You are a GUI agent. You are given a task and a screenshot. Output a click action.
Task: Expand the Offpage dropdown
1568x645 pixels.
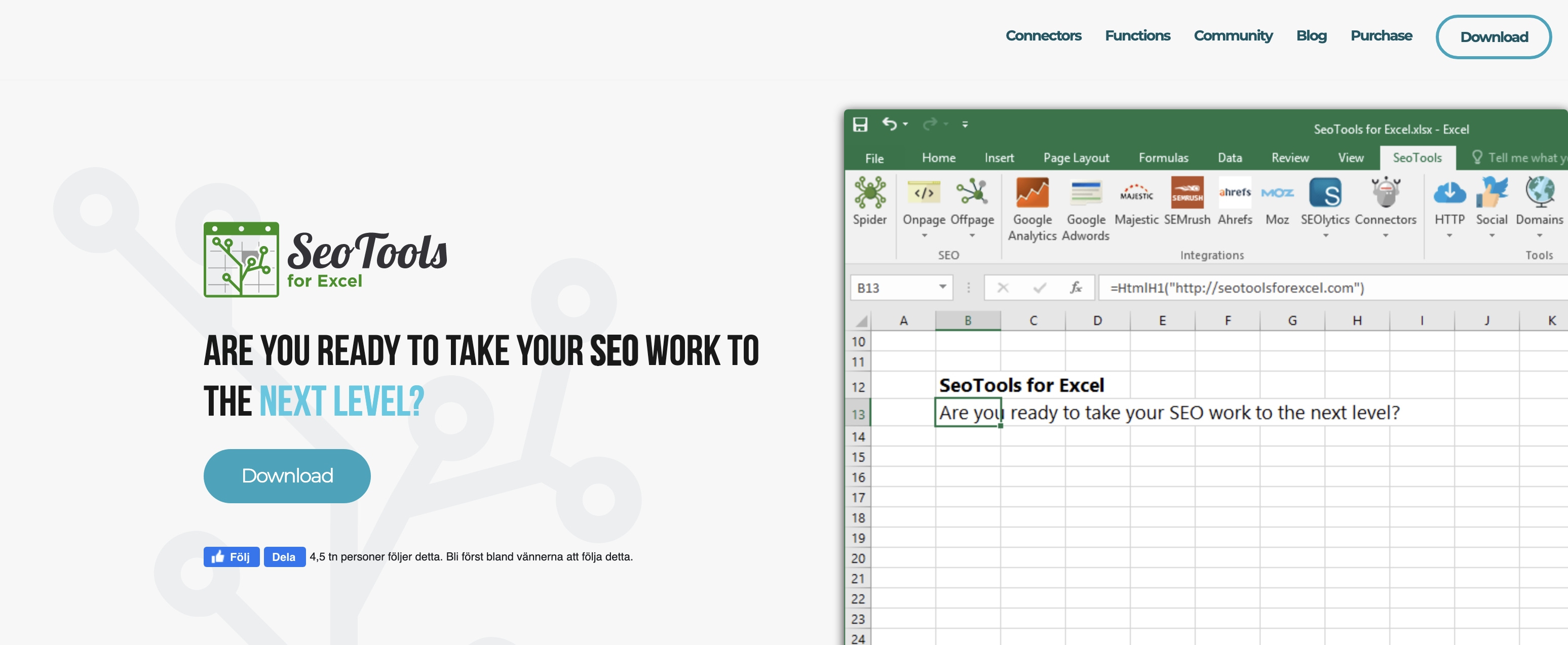[972, 236]
